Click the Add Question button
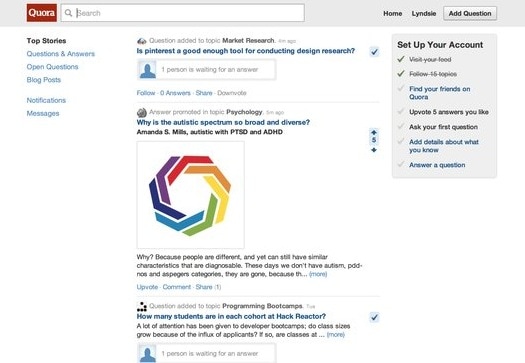525x363 pixels. (470, 13)
